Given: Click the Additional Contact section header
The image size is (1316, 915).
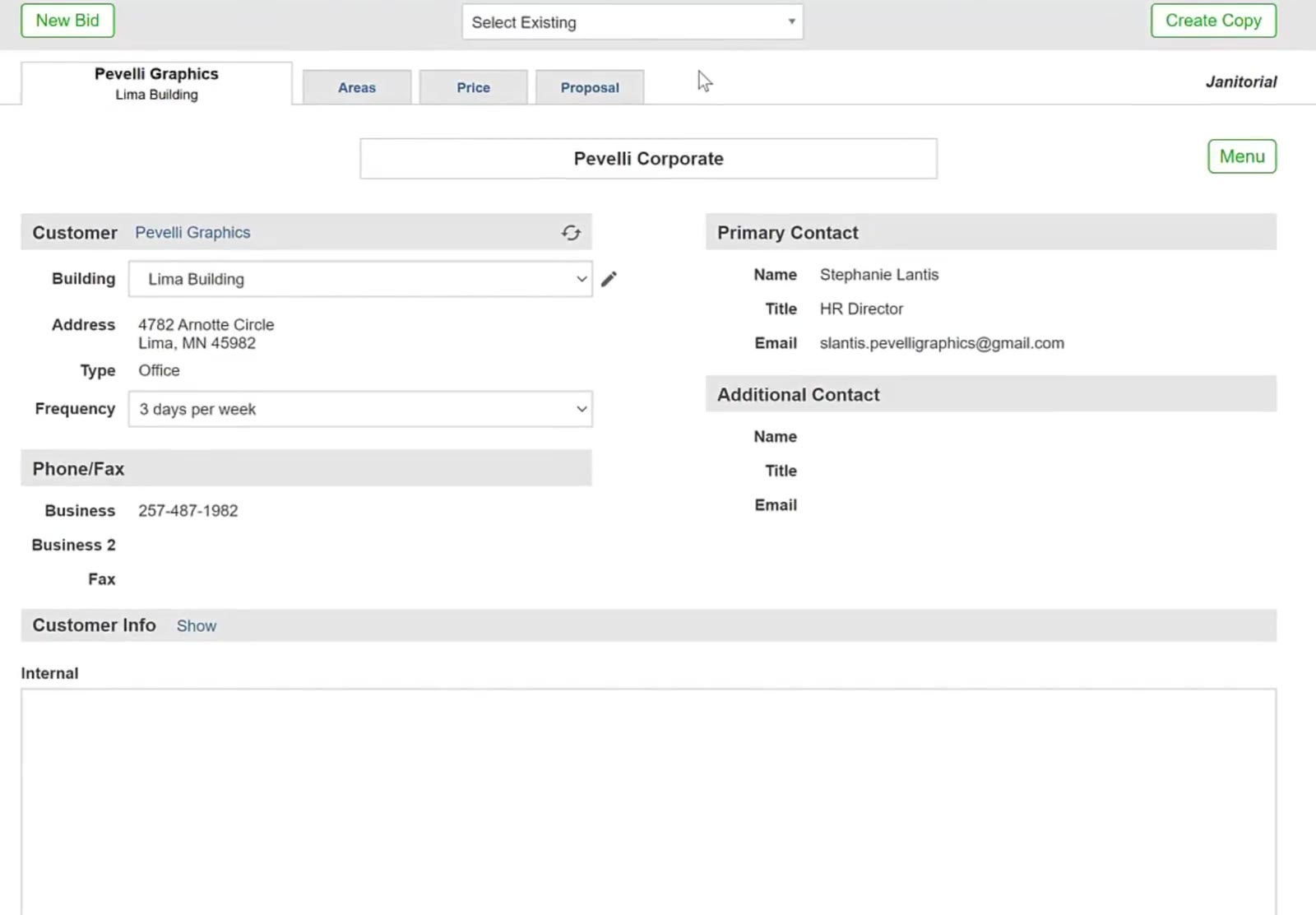Looking at the screenshot, I should [x=991, y=394].
